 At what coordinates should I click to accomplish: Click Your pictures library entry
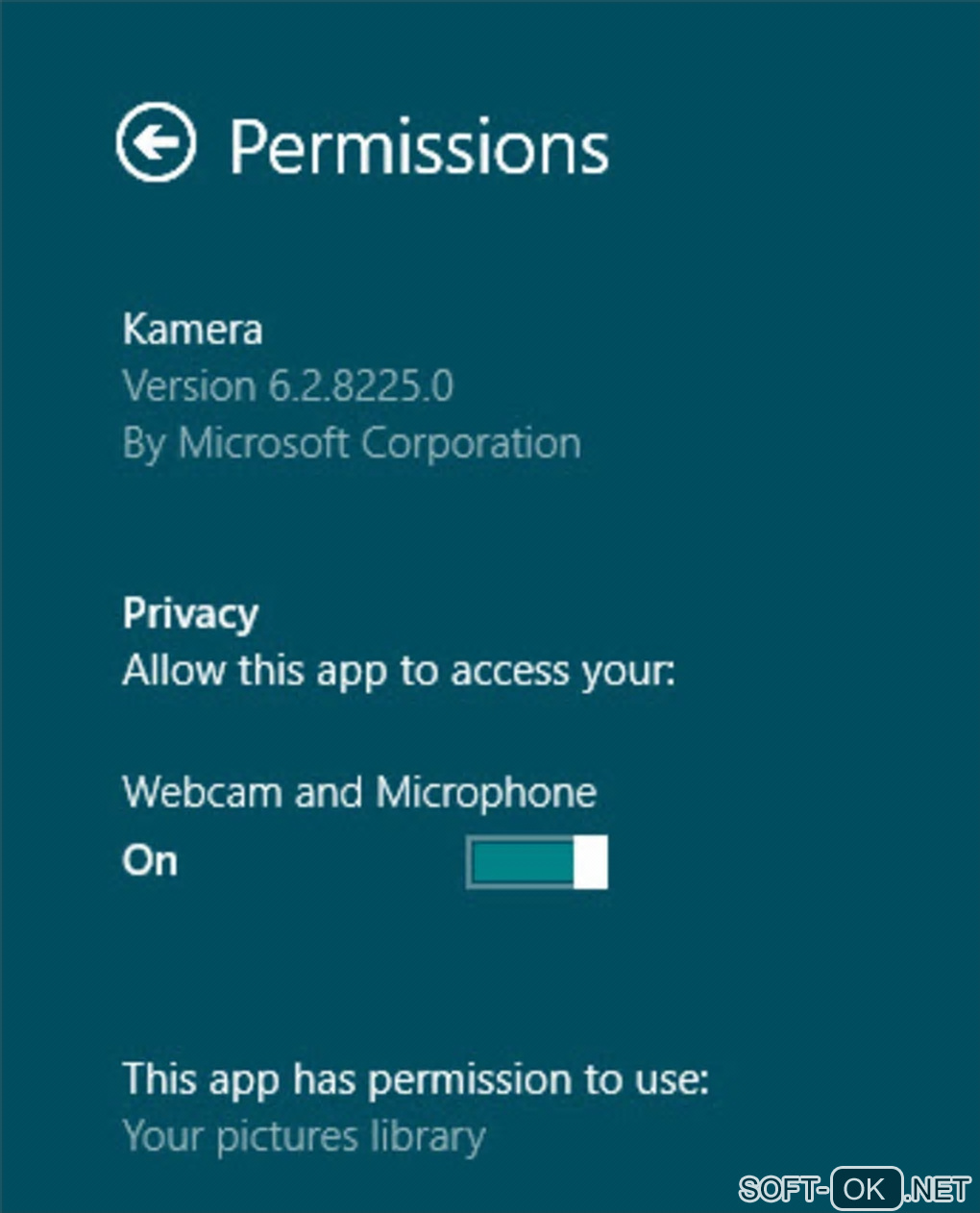pos(304,1137)
